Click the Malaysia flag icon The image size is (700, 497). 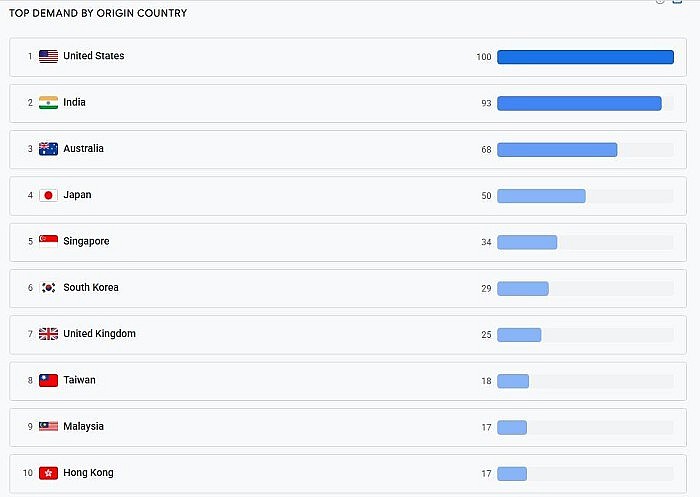(x=48, y=427)
